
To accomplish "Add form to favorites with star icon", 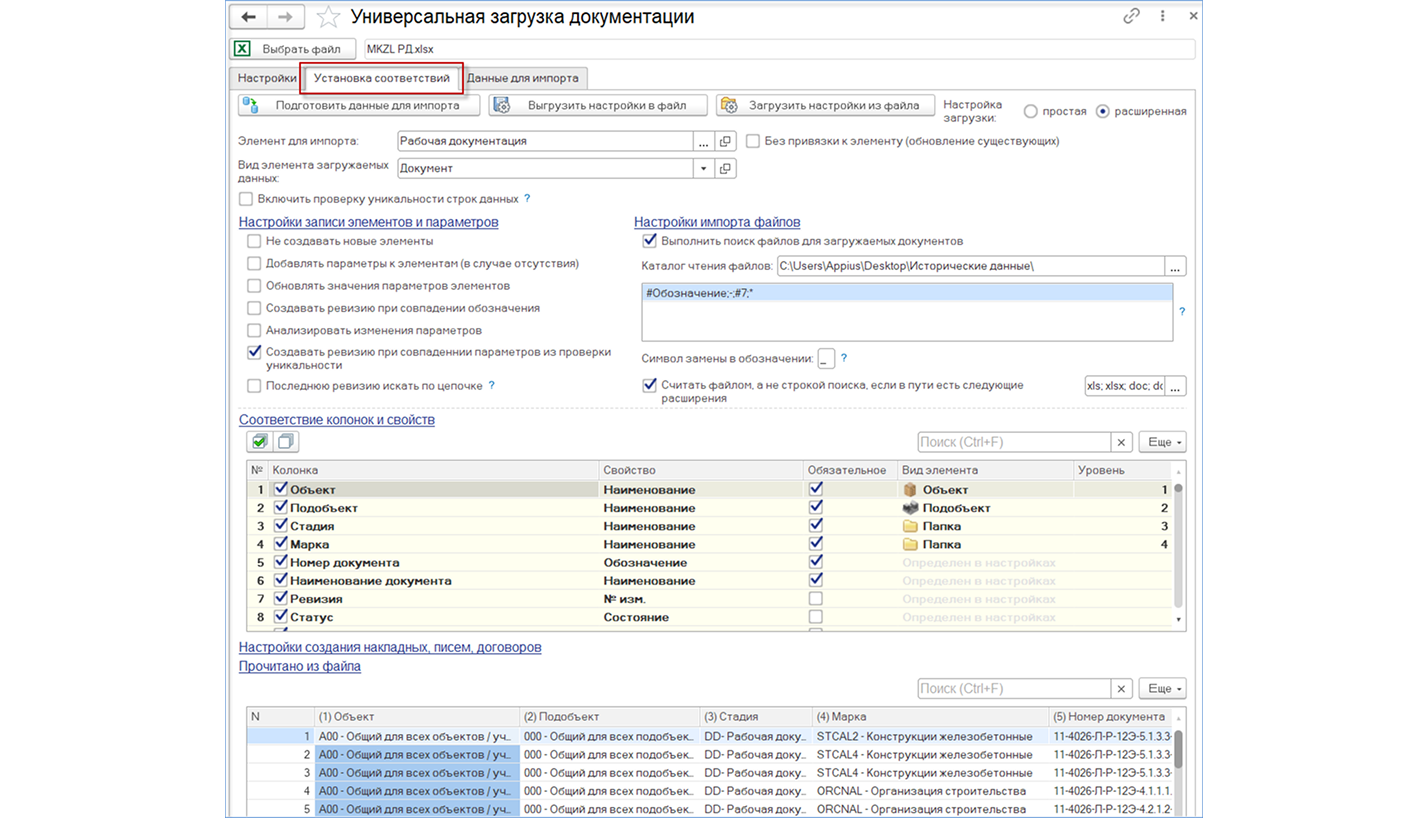I will pyautogui.click(x=327, y=17).
